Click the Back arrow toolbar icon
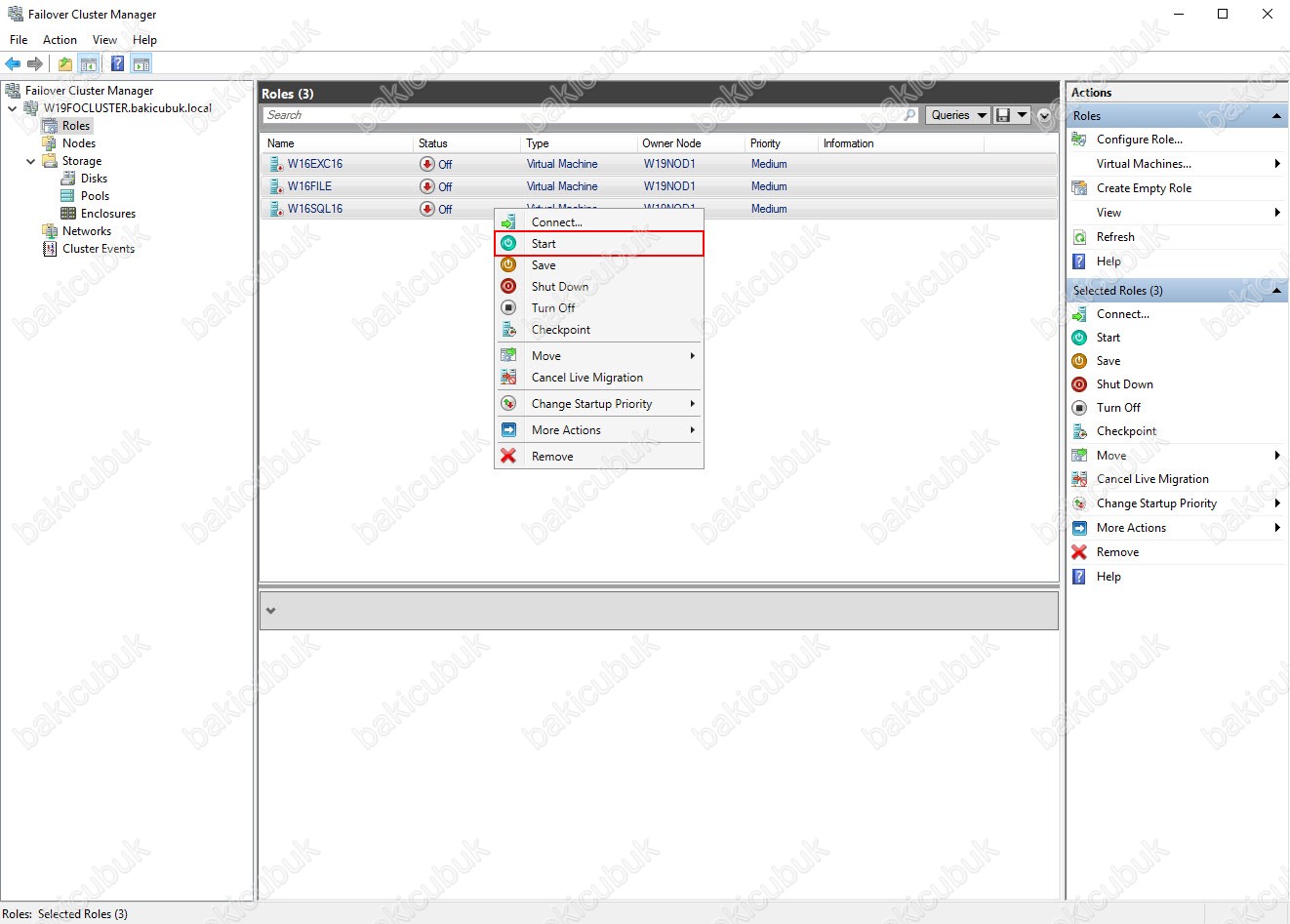Image resolution: width=1290 pixels, height=924 pixels. click(13, 63)
